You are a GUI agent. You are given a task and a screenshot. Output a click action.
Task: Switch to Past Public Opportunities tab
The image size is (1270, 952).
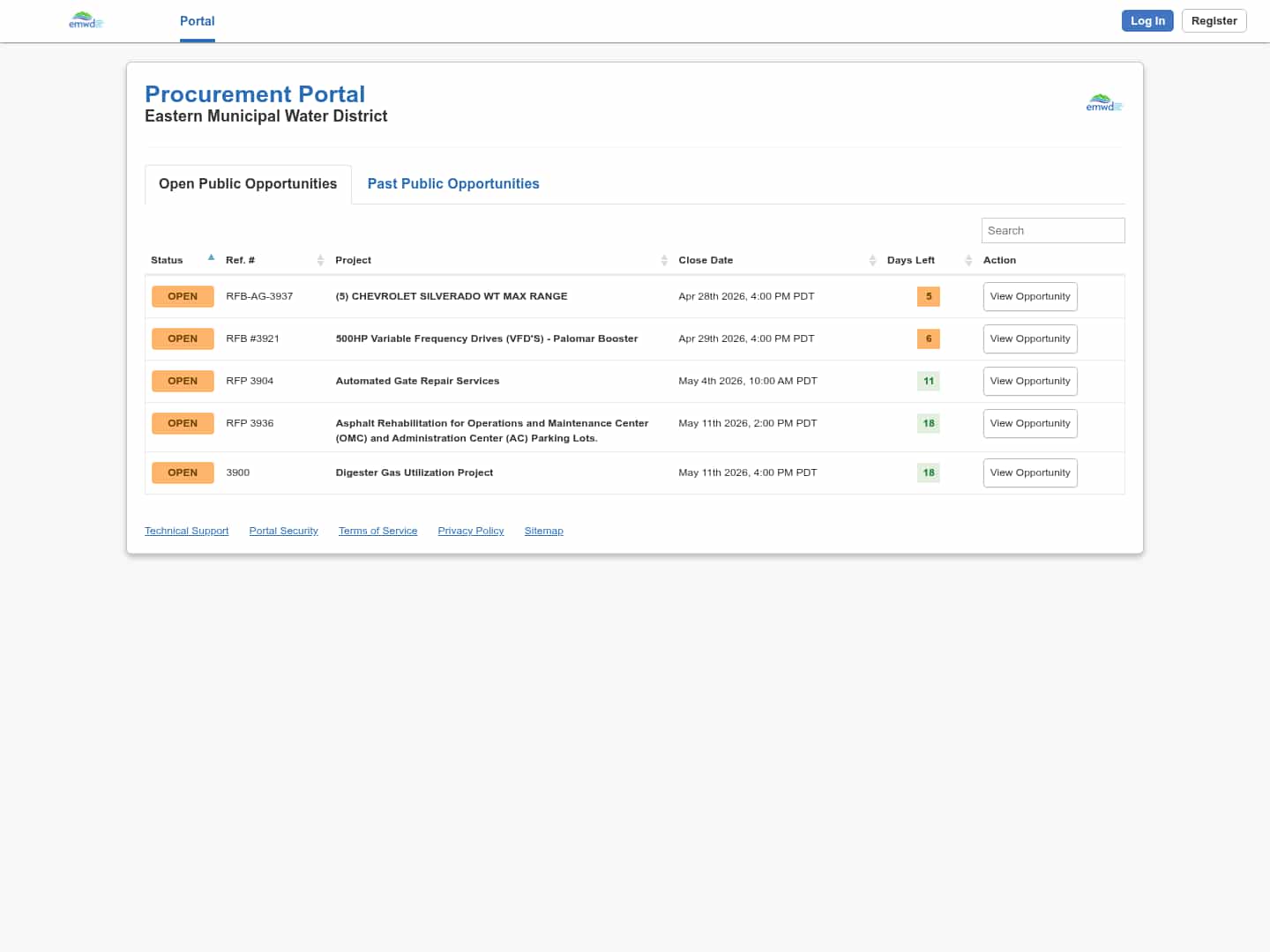pyautogui.click(x=452, y=183)
